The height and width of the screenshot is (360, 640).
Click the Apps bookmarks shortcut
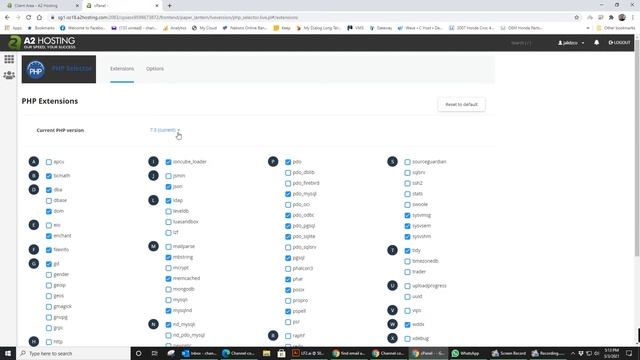(13, 28)
